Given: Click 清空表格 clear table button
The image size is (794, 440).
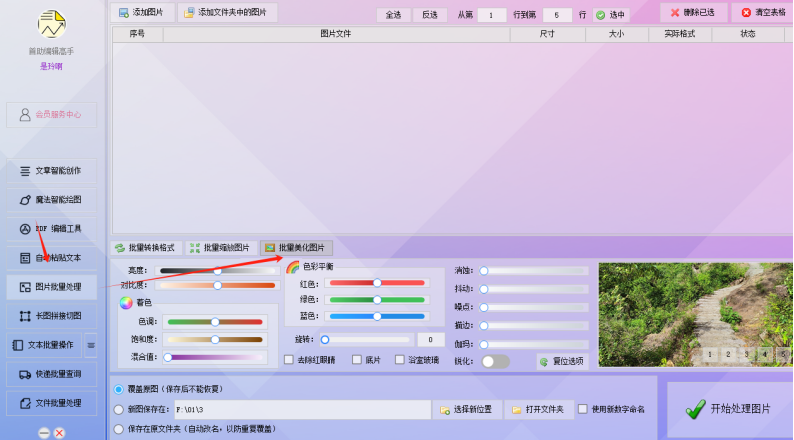Looking at the screenshot, I should point(764,13).
